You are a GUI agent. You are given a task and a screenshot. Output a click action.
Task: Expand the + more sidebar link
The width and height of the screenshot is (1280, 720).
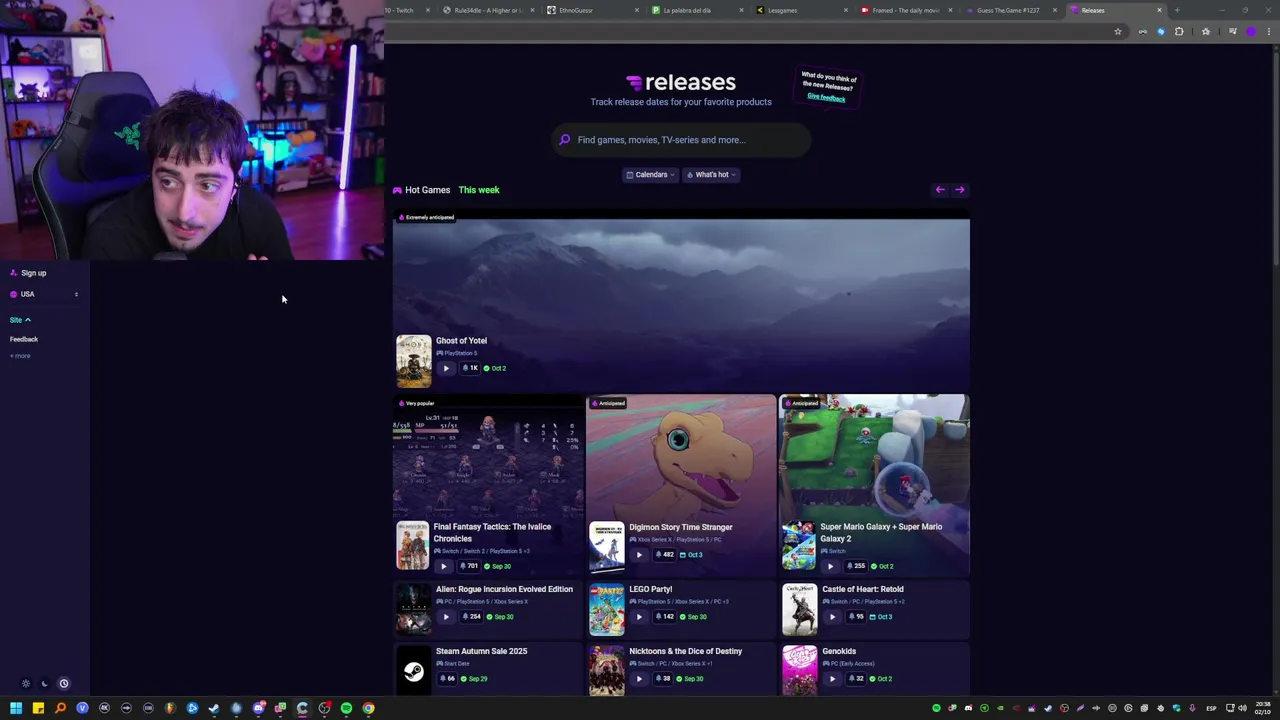20,356
